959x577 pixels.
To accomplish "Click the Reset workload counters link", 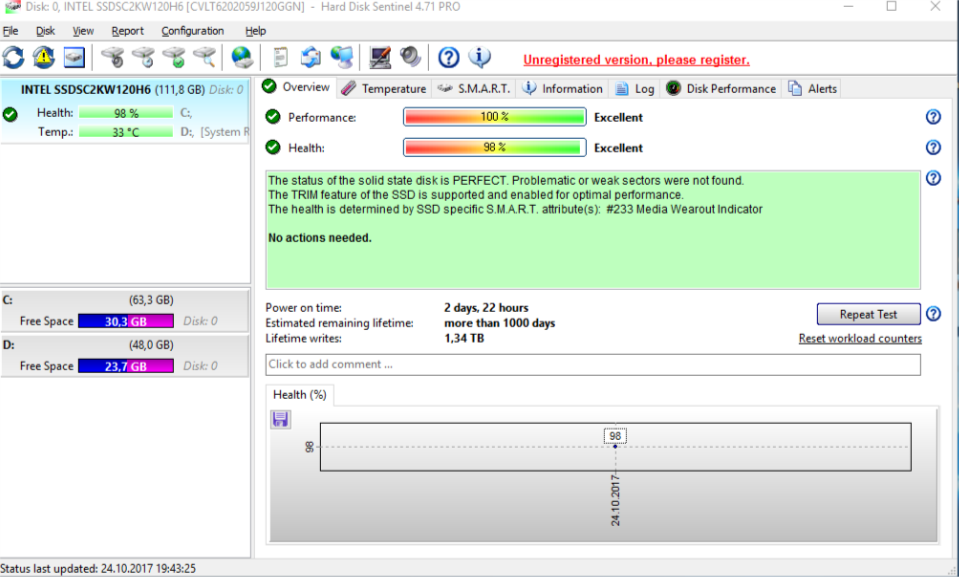I will coord(860,338).
